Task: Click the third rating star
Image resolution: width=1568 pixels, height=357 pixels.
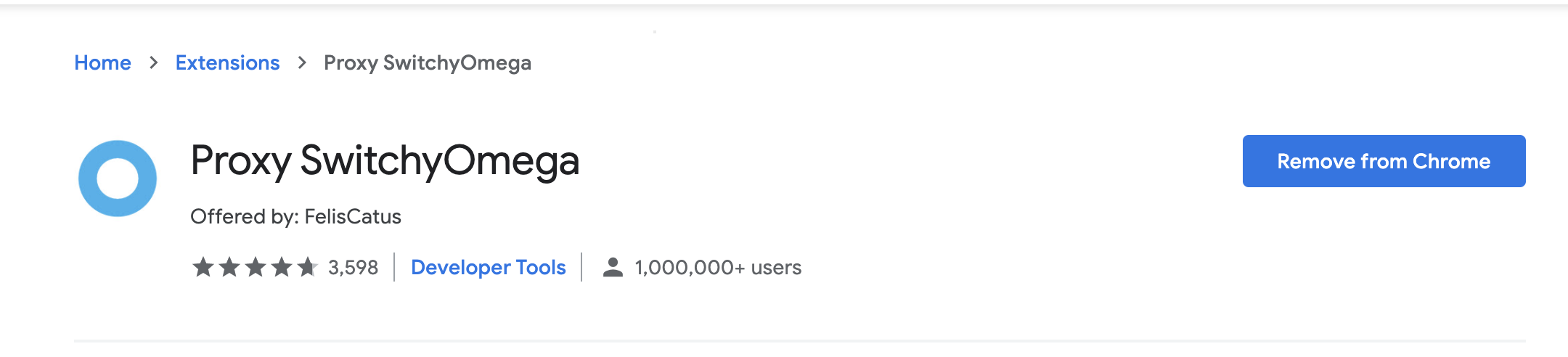Action: tap(255, 268)
